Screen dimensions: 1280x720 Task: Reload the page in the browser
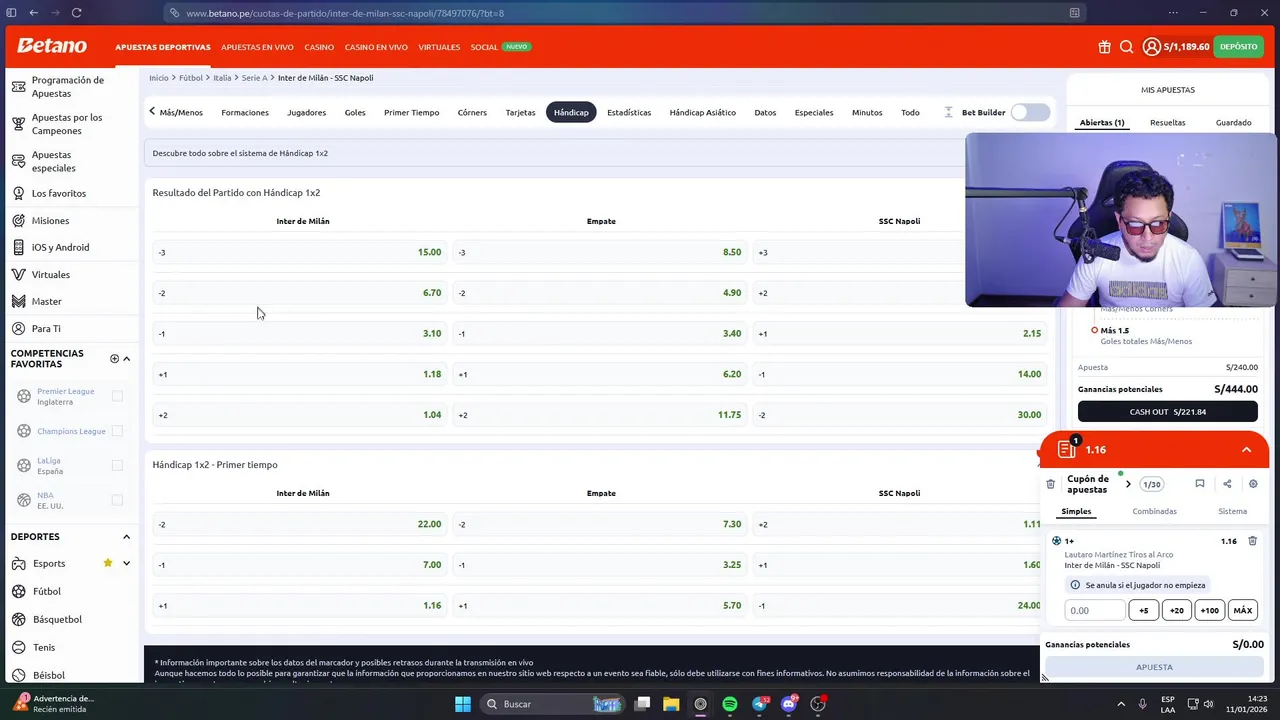click(76, 13)
